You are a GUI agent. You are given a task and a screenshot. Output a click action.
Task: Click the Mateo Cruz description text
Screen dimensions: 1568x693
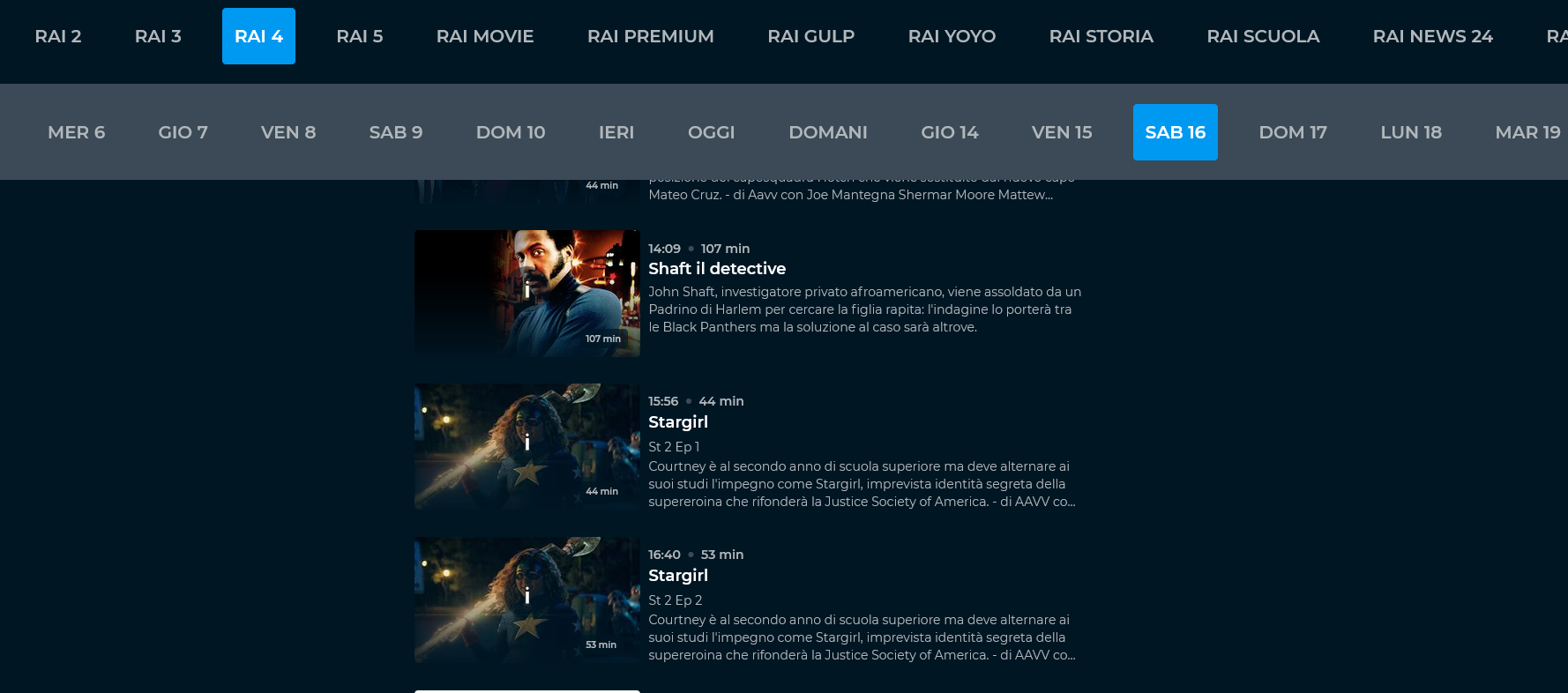(x=851, y=195)
